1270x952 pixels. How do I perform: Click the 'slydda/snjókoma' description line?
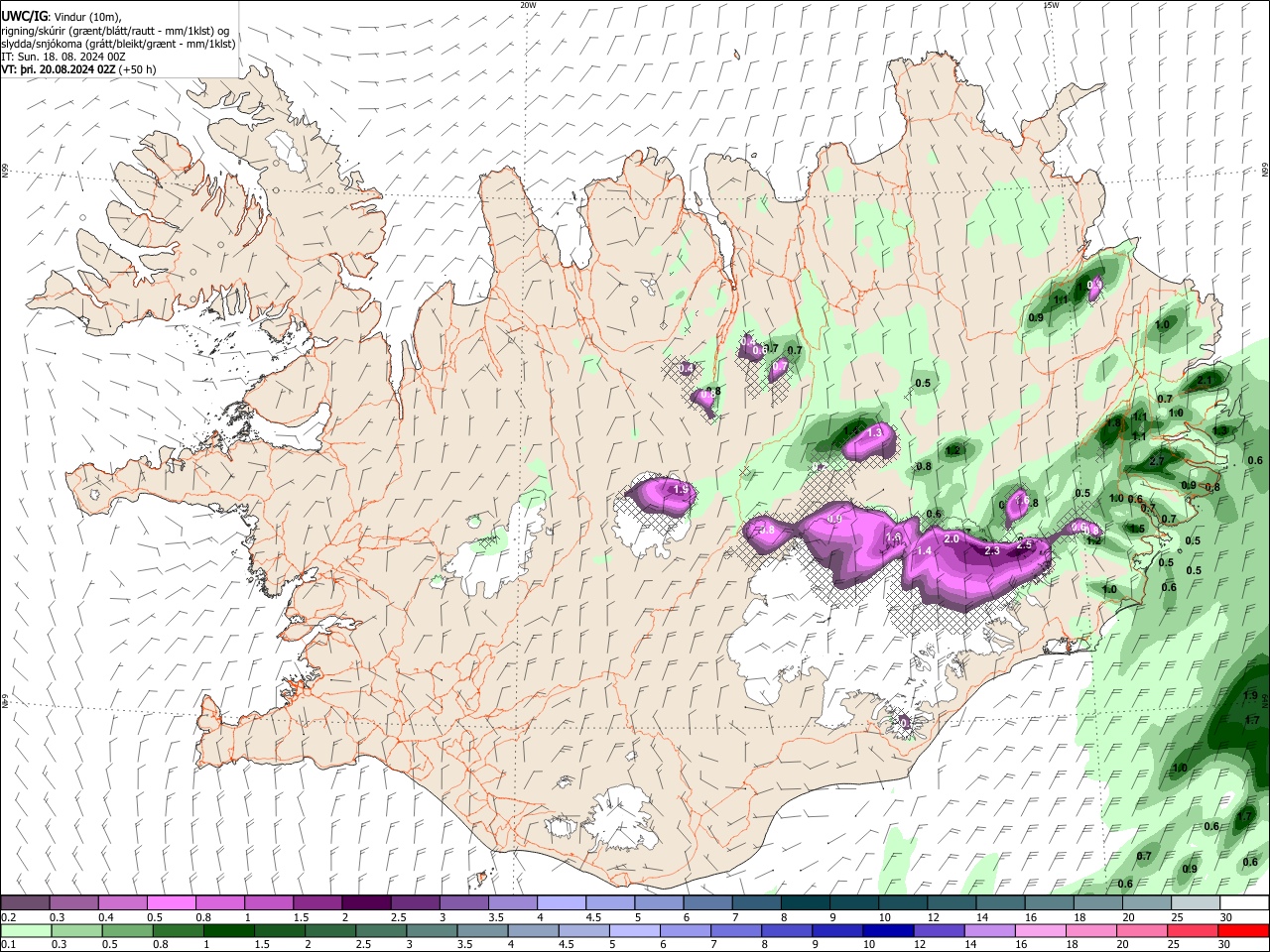pos(118,44)
